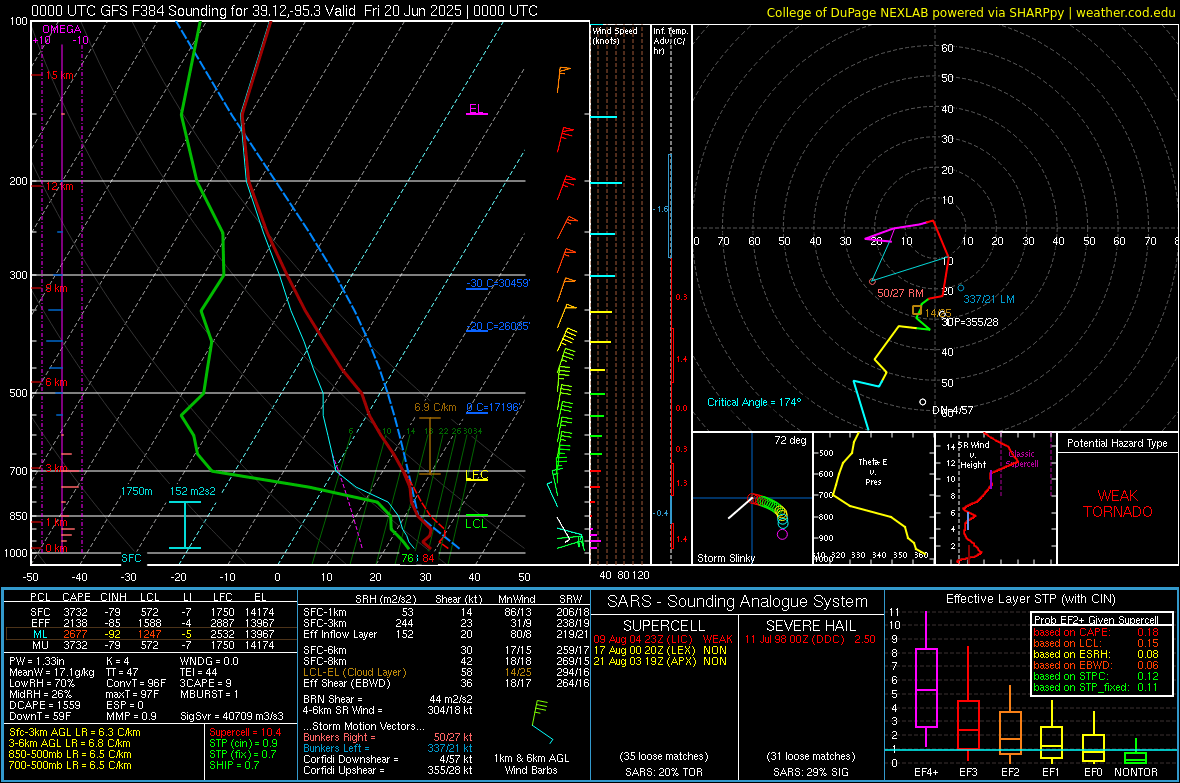Click the Storm Slinky panel label

point(725,558)
